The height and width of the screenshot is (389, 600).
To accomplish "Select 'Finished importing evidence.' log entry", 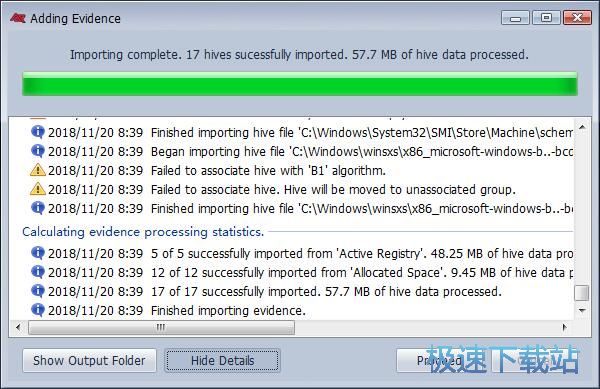I will tap(228, 310).
